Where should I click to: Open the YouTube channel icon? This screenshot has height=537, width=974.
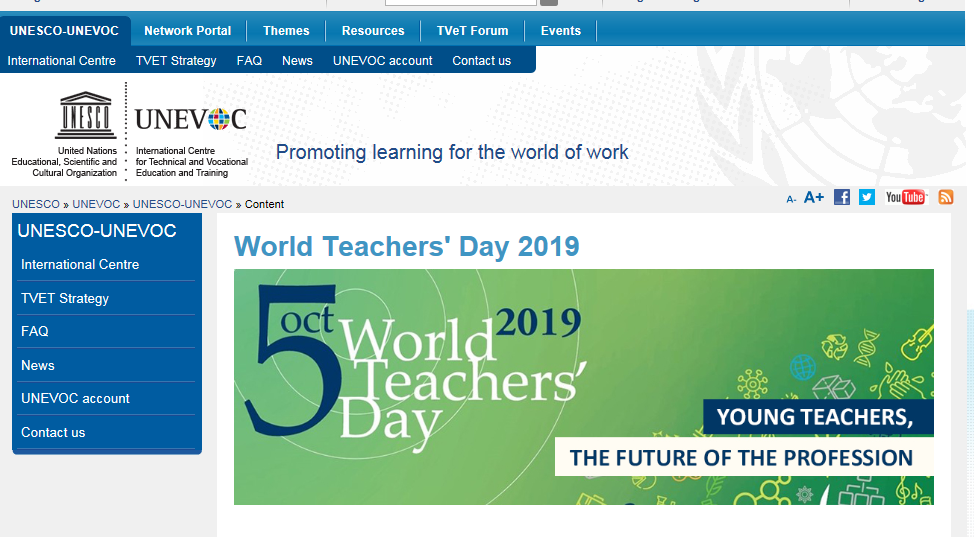906,197
